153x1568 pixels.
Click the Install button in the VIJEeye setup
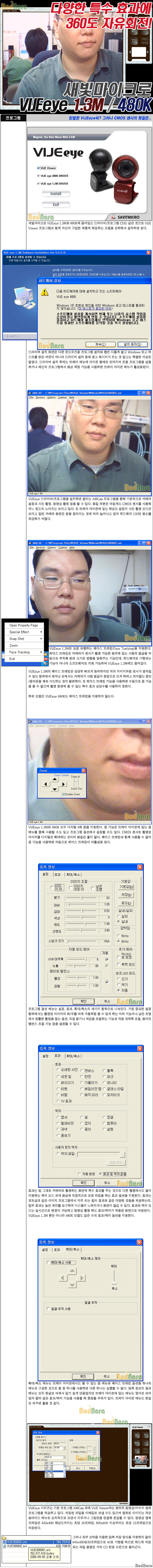[x=56, y=193]
